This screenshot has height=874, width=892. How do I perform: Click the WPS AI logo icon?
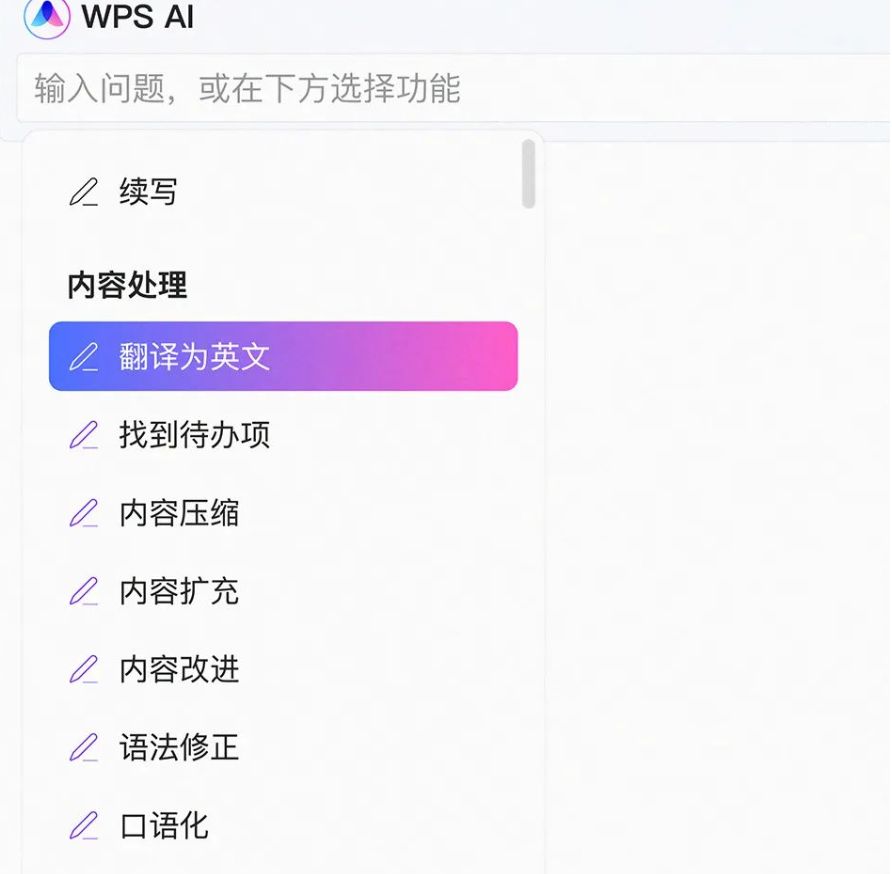click(46, 16)
